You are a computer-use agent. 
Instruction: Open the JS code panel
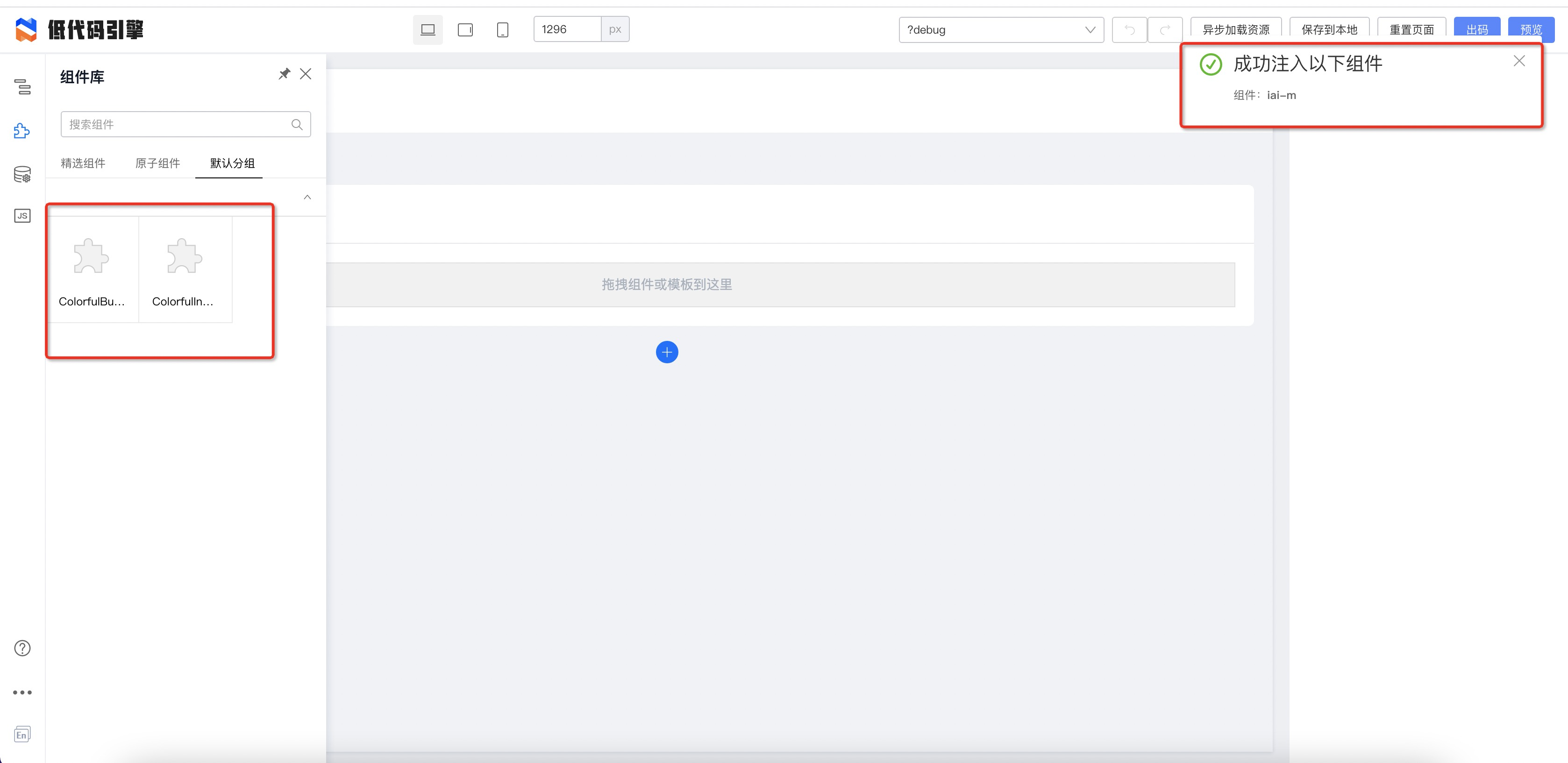(x=22, y=215)
